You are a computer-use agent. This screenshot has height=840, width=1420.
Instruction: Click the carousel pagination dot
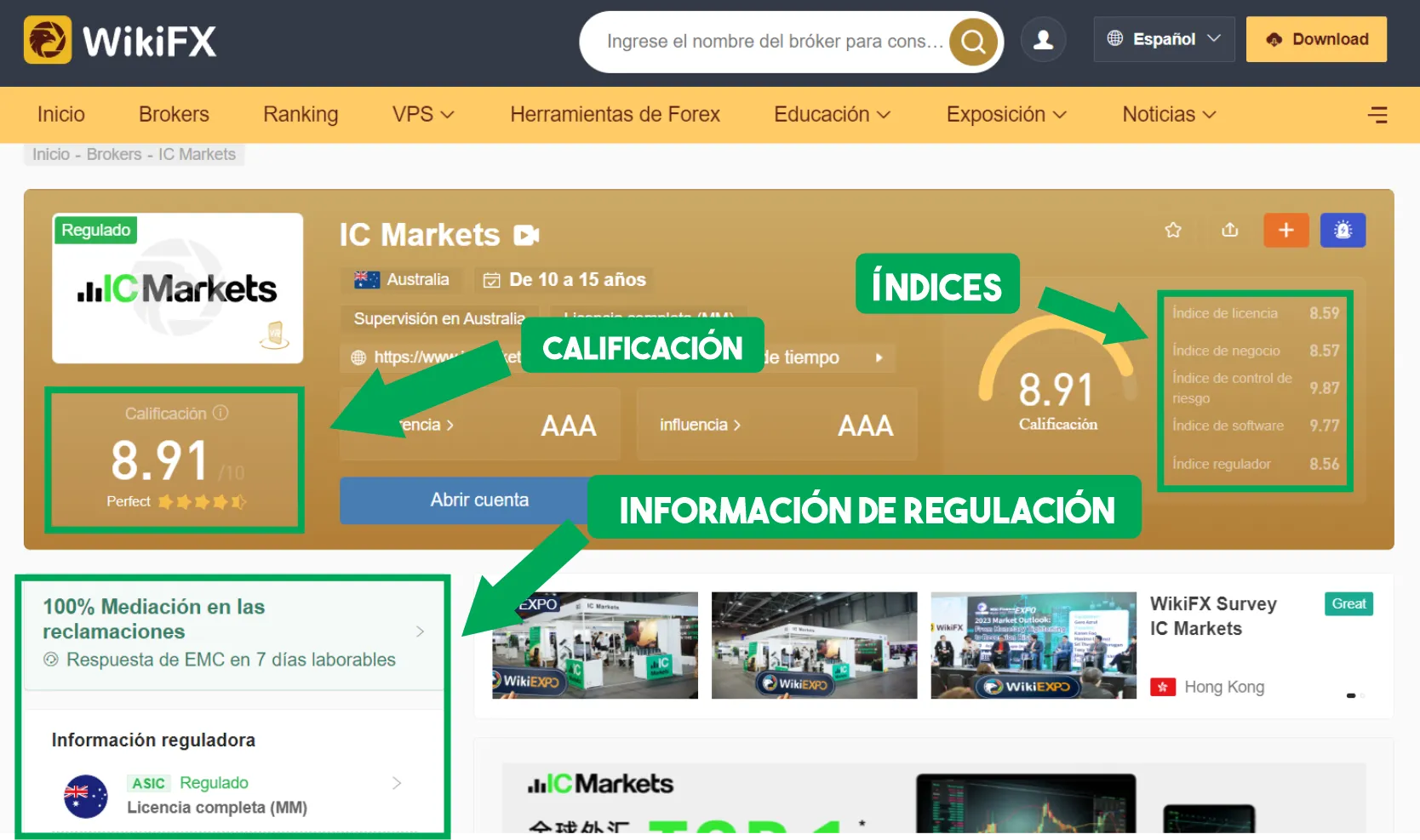pos(1351,695)
